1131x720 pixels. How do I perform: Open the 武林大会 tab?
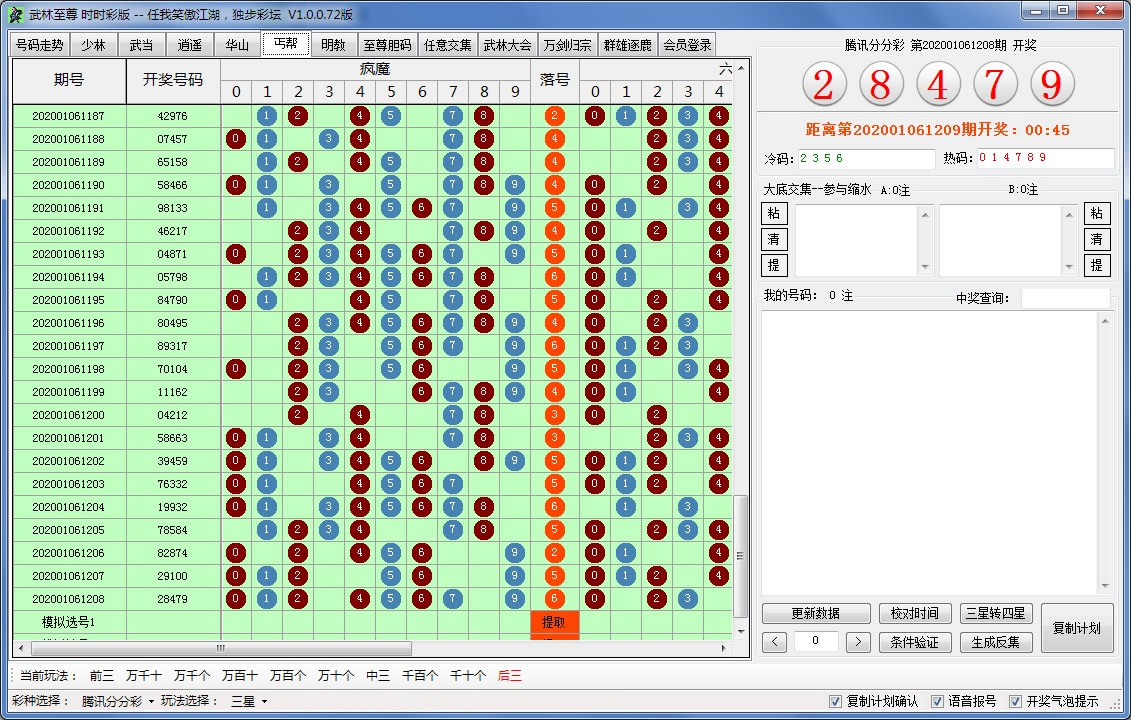tap(508, 45)
